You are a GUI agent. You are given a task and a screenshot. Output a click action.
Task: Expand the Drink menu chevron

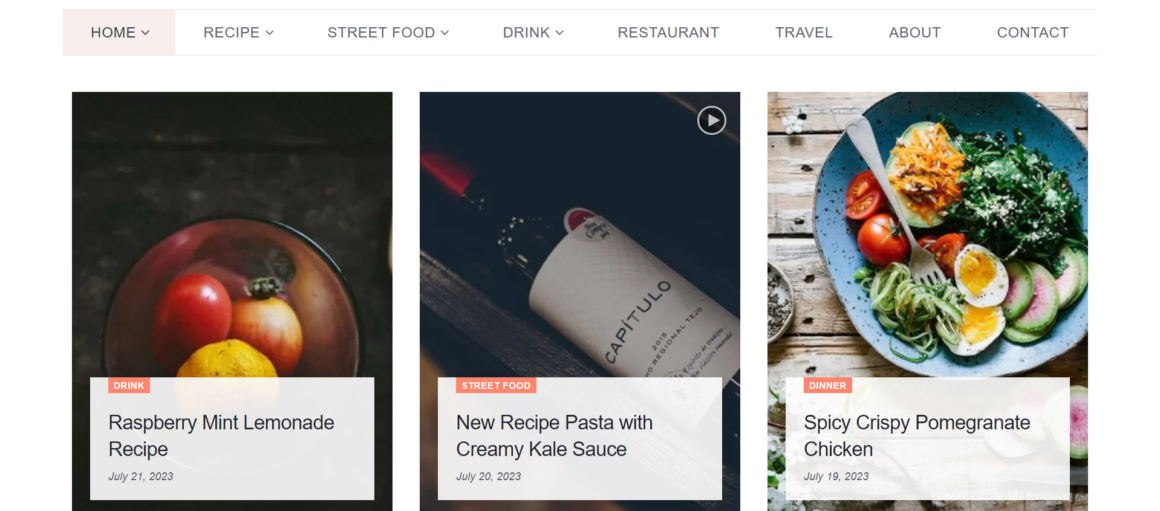click(560, 33)
